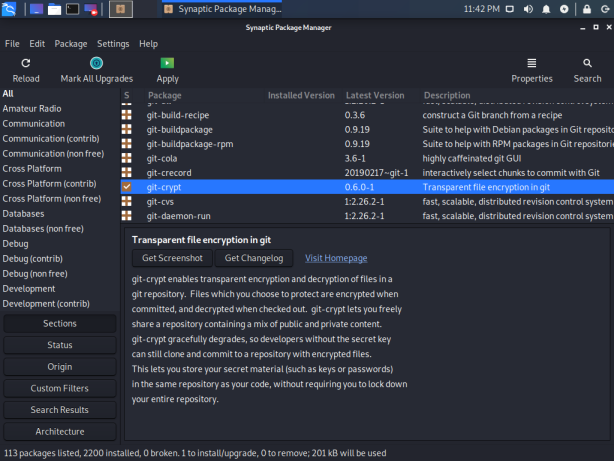Launch the terminal from the panel
The height and width of the screenshot is (461, 614).
(x=72, y=9)
